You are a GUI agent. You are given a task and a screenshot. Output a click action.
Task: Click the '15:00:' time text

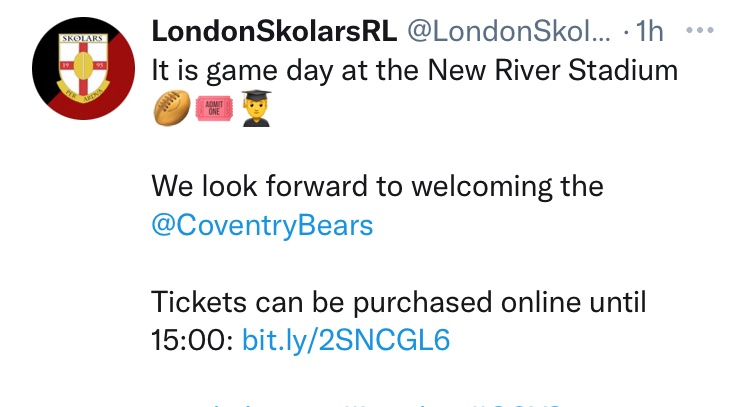[x=192, y=340]
